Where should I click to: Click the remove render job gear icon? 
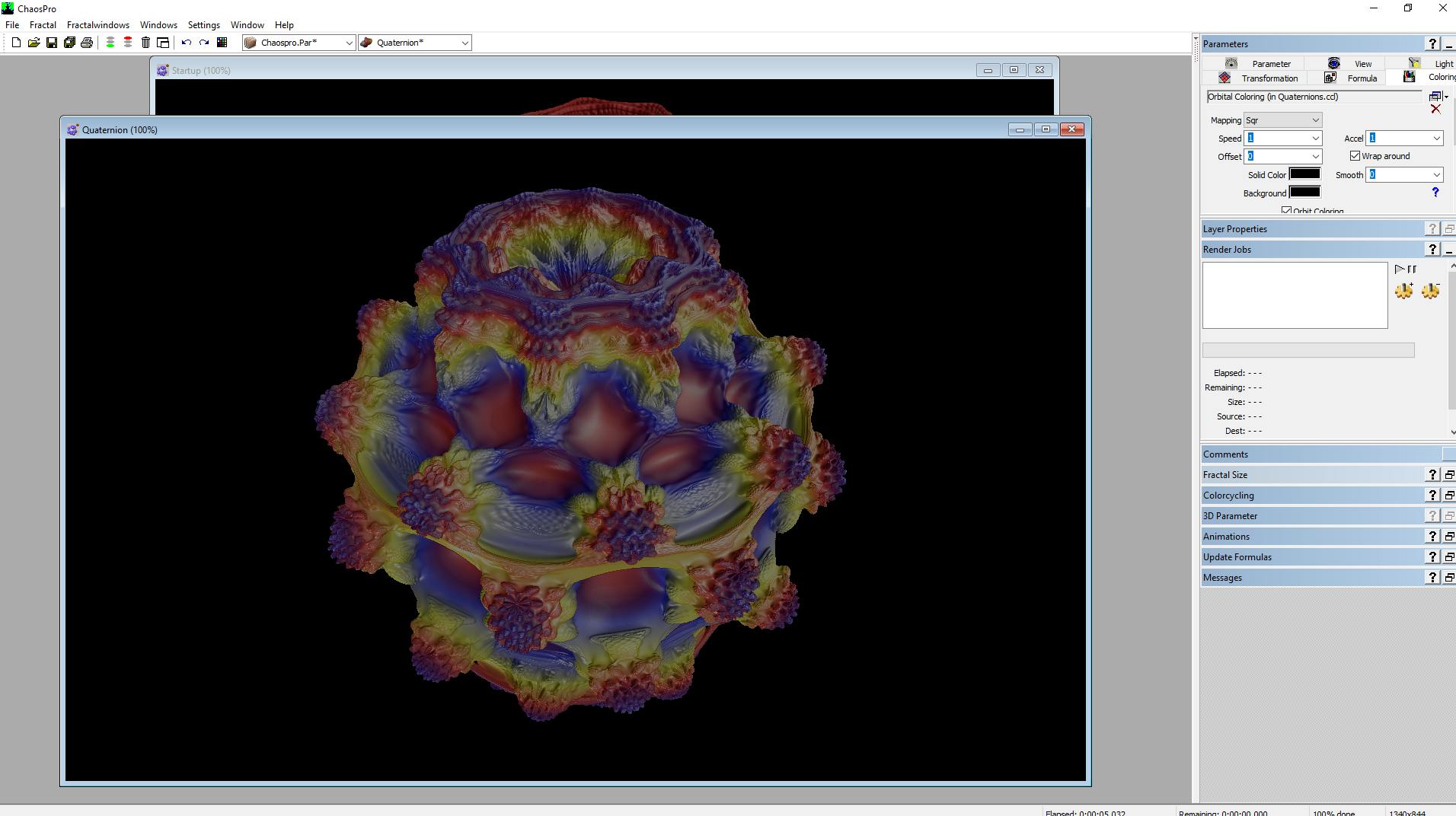click(1431, 291)
